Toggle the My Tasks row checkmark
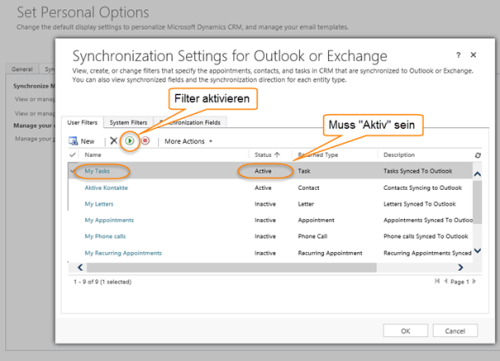 (x=72, y=171)
